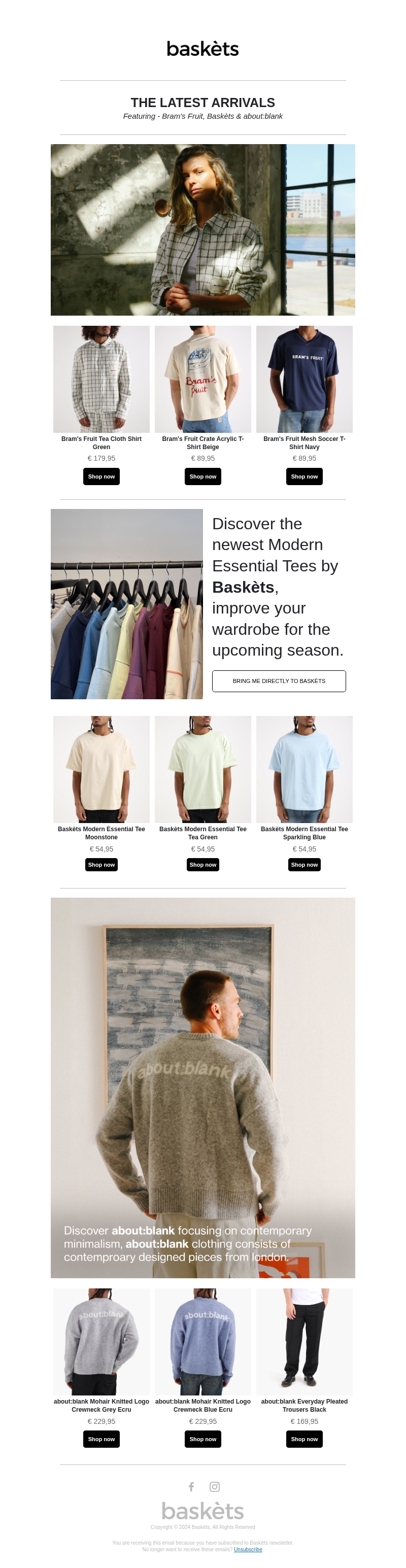
Task: Shop now for Essential Tee Sparkling Blue
Action: (x=304, y=864)
